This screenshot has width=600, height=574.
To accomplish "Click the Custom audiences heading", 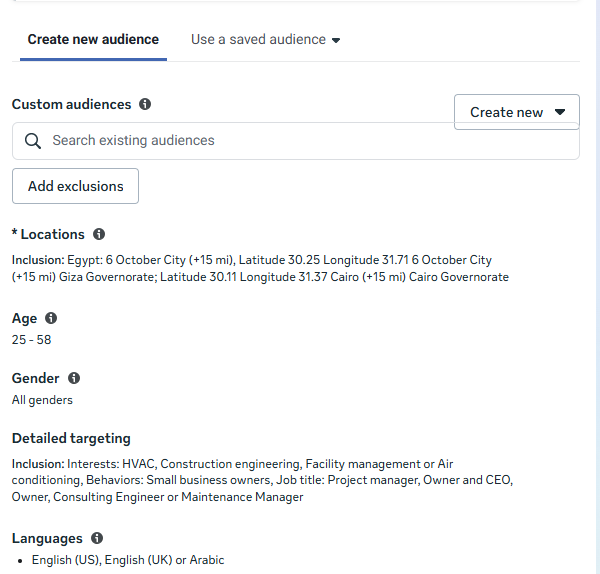I will [72, 104].
